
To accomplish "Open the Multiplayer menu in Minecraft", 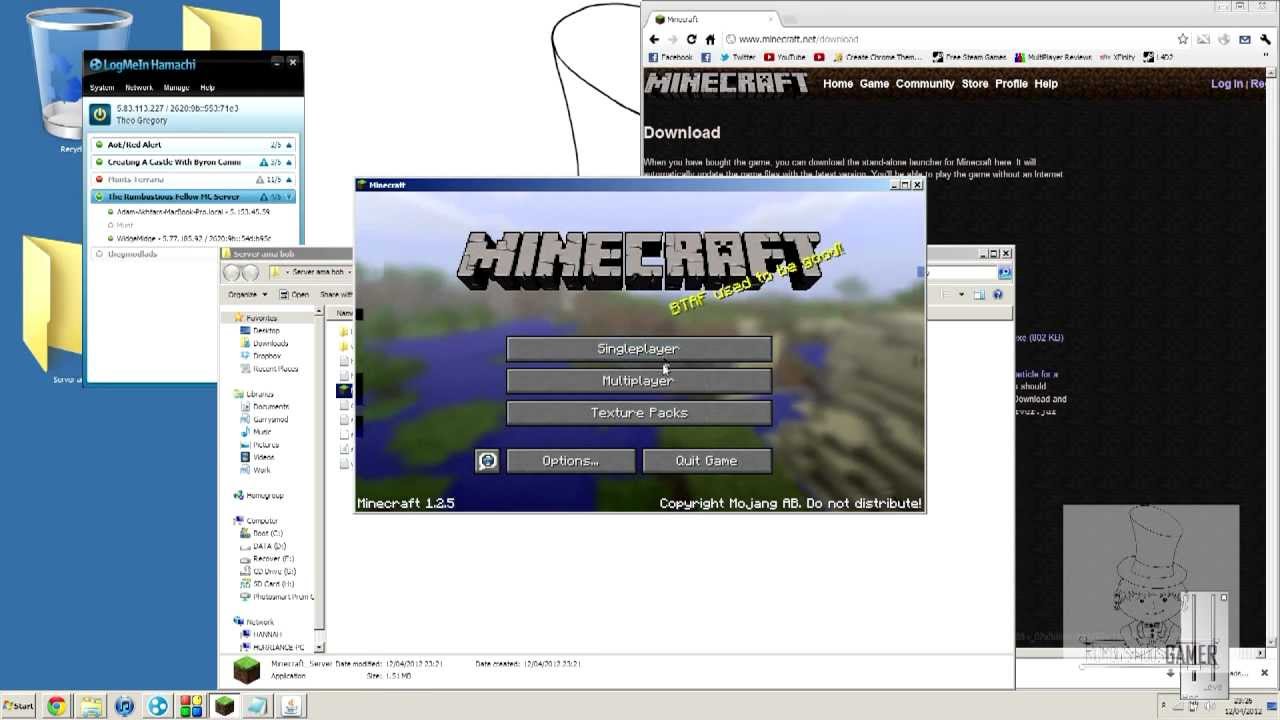I will [x=639, y=381].
